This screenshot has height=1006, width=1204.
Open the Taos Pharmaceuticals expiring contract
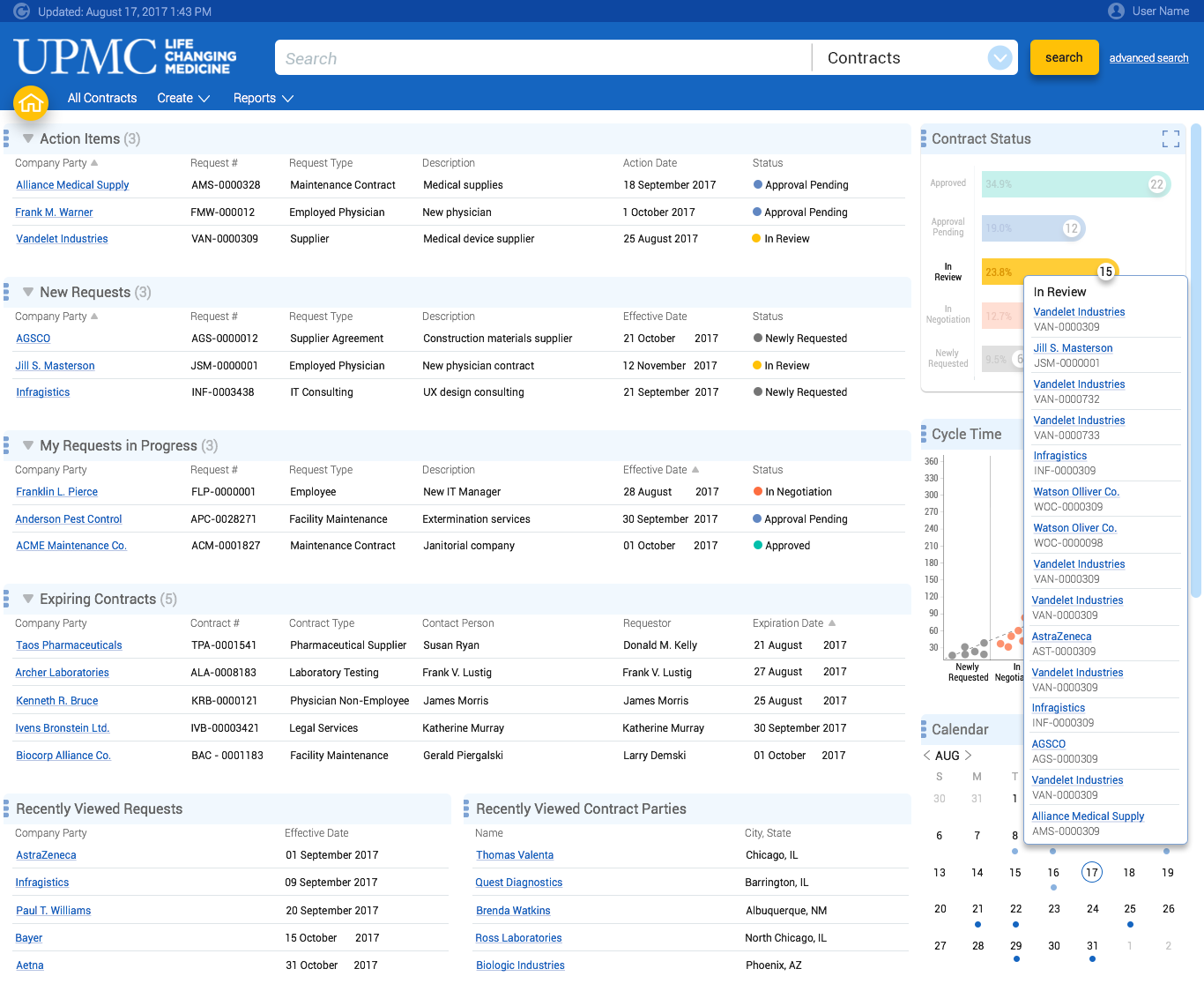(x=69, y=645)
